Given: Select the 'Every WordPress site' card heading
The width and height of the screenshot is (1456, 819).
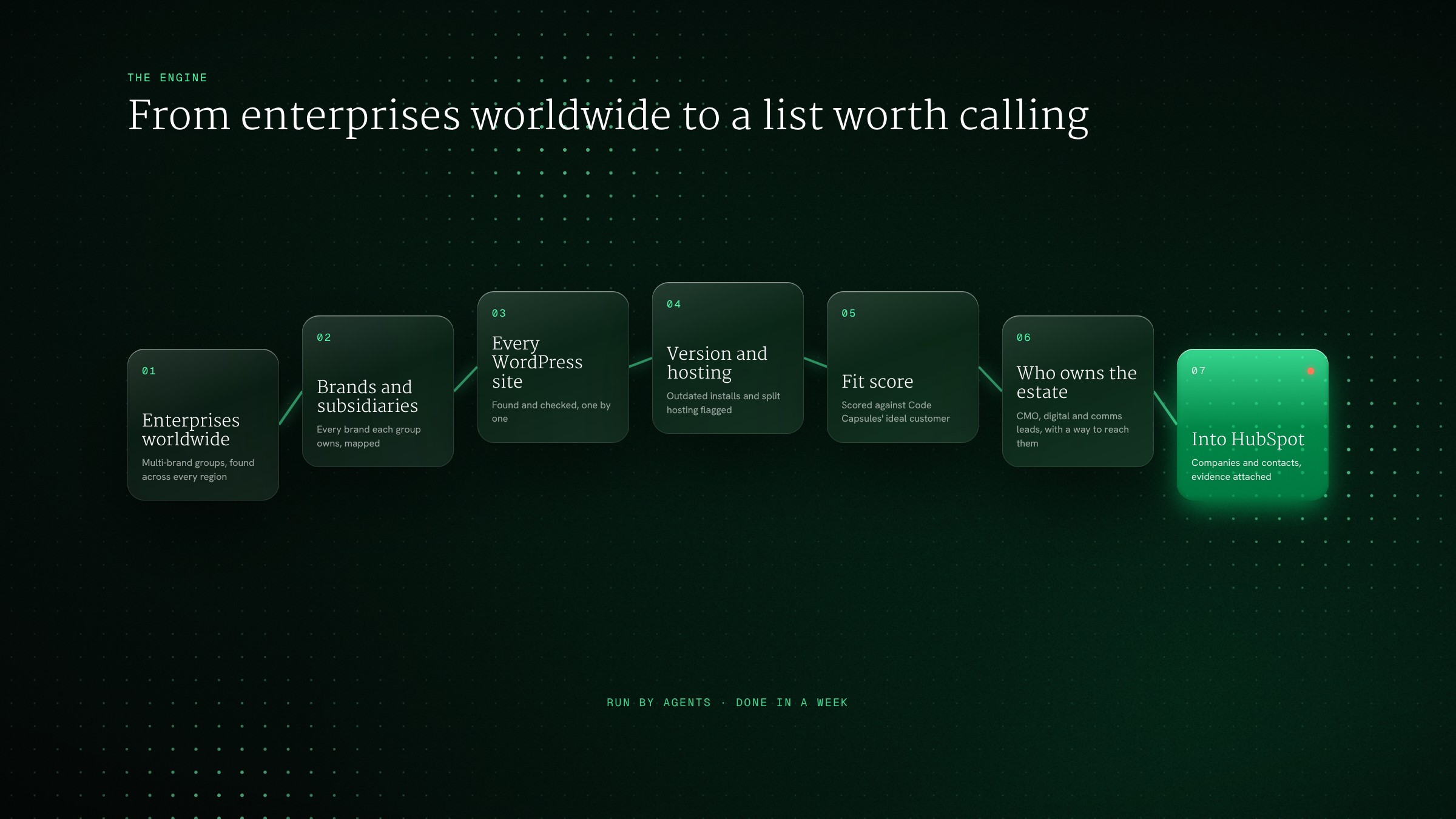Looking at the screenshot, I should pyautogui.click(x=537, y=362).
